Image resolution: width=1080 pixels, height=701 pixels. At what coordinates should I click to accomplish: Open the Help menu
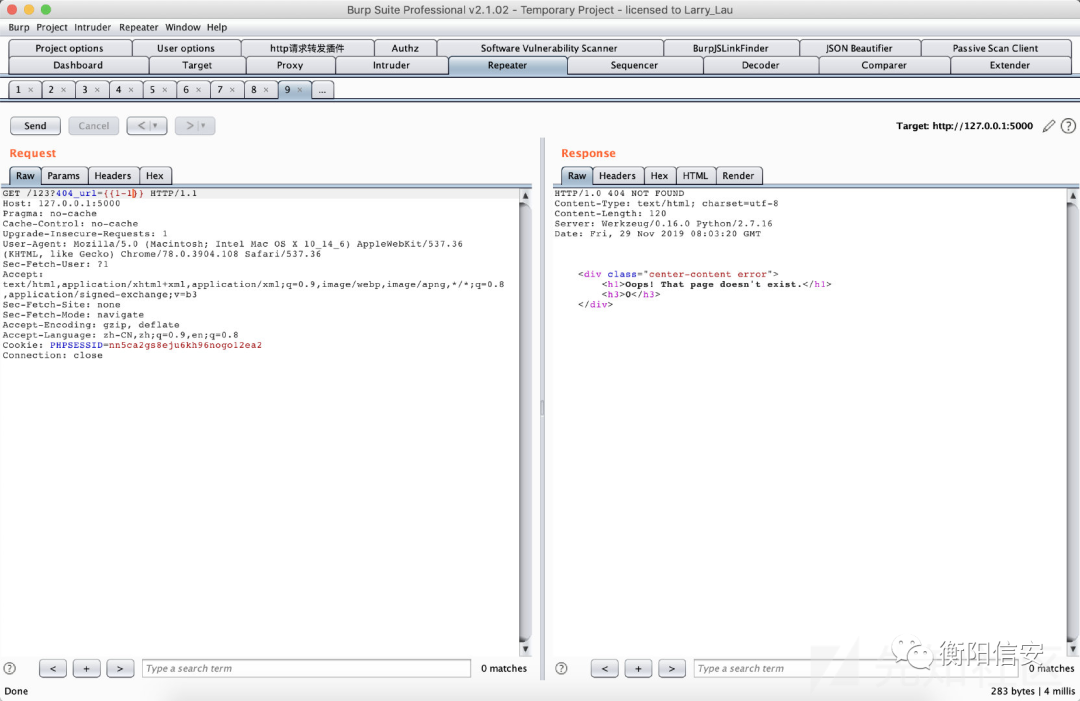[217, 28]
